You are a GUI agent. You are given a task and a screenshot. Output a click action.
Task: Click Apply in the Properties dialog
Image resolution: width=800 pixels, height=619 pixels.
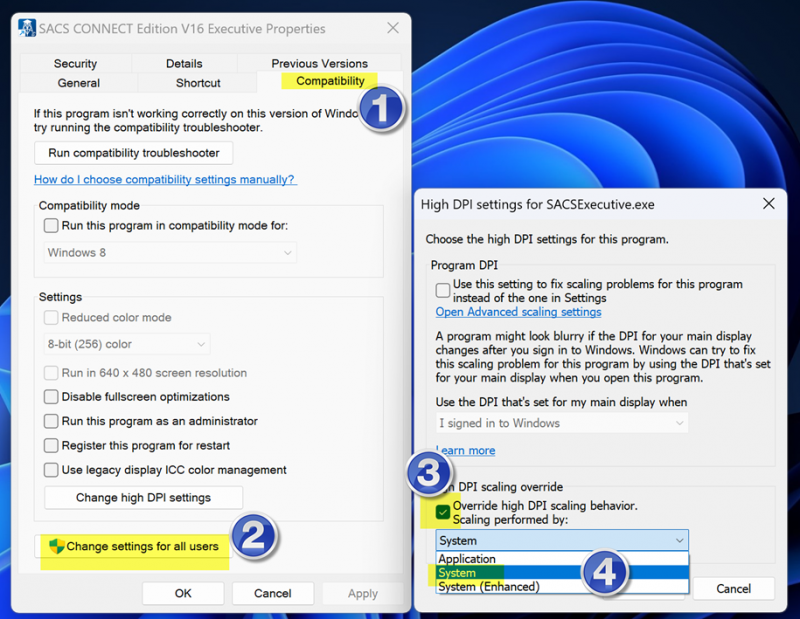pyautogui.click(x=363, y=593)
